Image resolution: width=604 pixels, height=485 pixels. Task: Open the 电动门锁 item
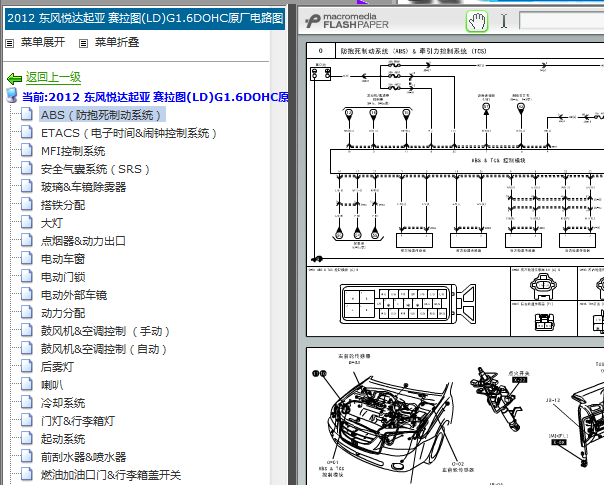pos(63,277)
